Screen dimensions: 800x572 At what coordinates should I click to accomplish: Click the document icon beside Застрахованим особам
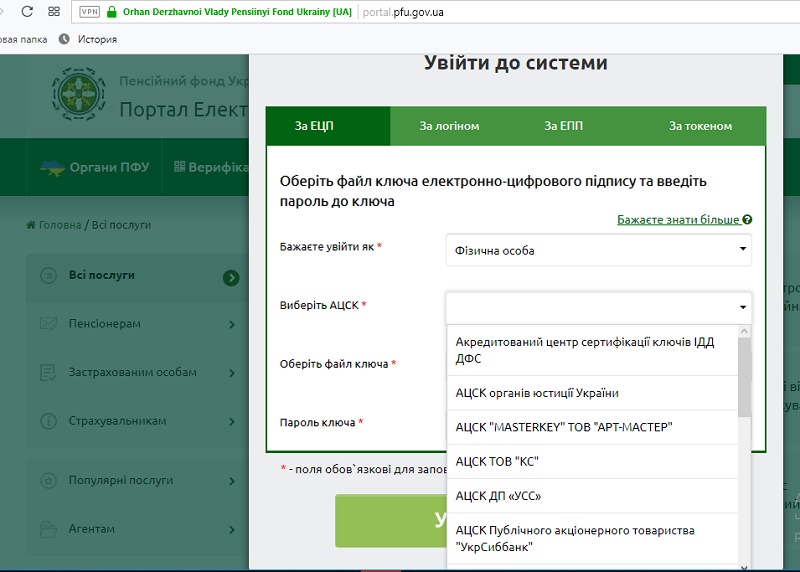[47, 372]
